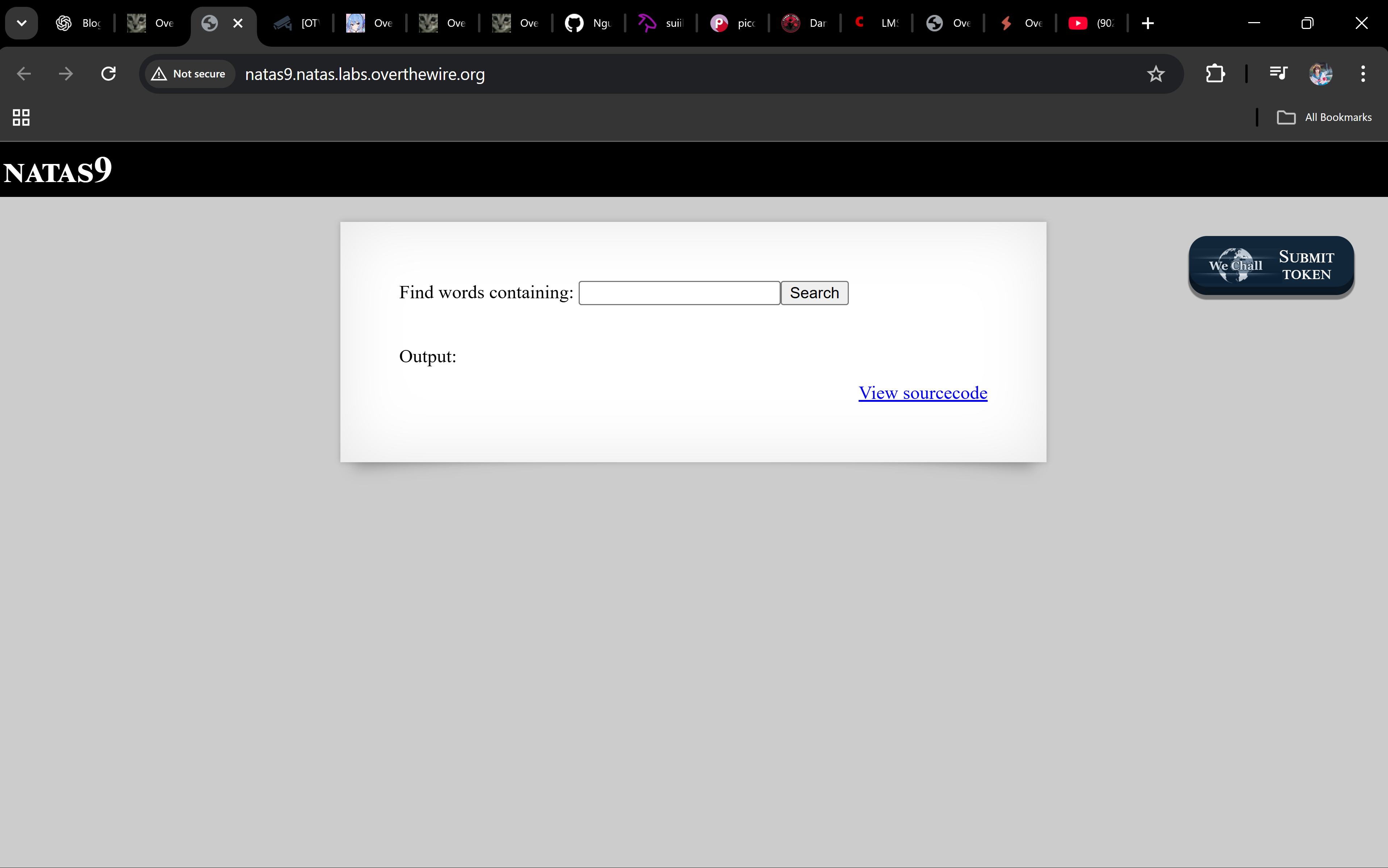Screen dimensions: 1388x868
Task: Switch to the ChatGPT Blog tab
Action: coord(79,23)
